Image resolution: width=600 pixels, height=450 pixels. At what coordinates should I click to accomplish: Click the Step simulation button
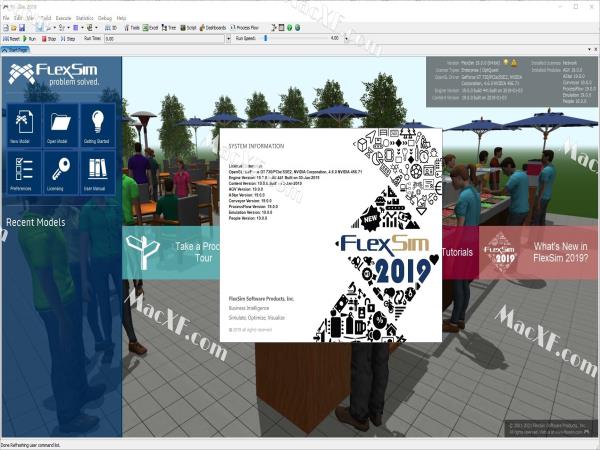(x=68, y=39)
